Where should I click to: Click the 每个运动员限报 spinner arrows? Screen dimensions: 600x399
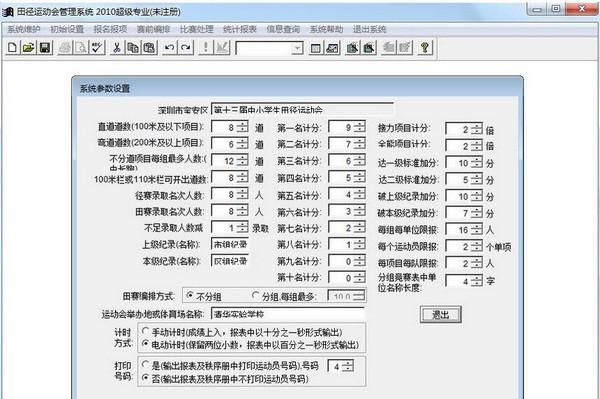pos(476,246)
